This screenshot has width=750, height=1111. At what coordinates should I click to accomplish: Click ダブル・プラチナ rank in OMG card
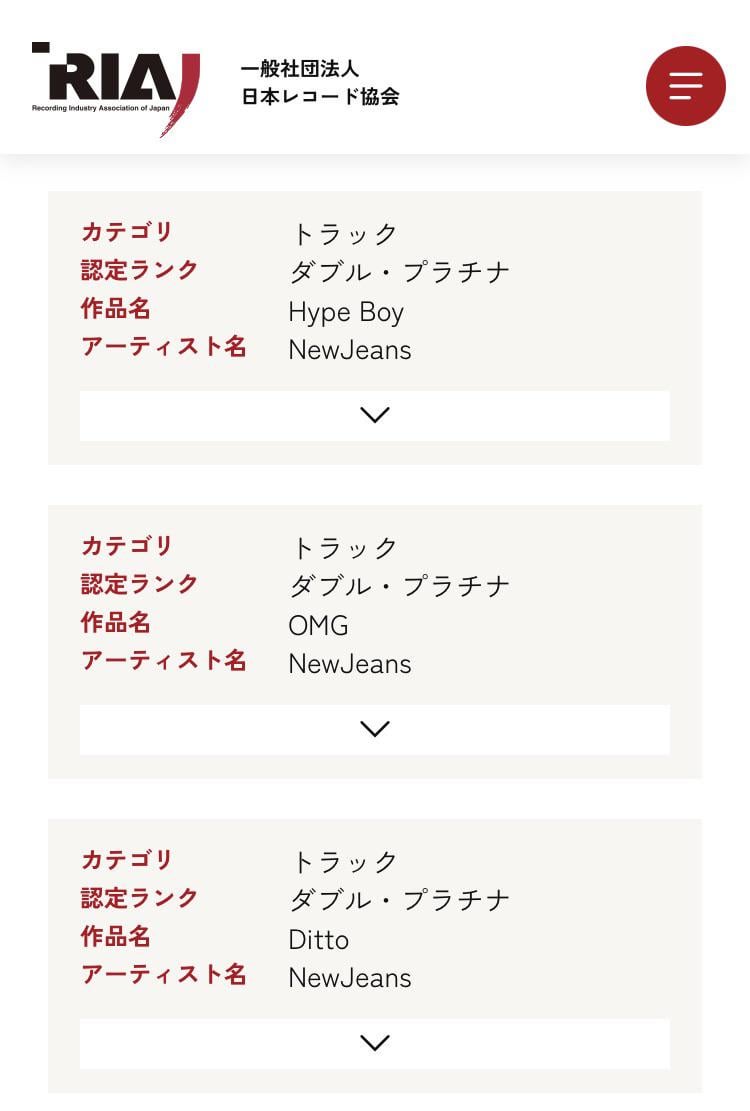400,586
